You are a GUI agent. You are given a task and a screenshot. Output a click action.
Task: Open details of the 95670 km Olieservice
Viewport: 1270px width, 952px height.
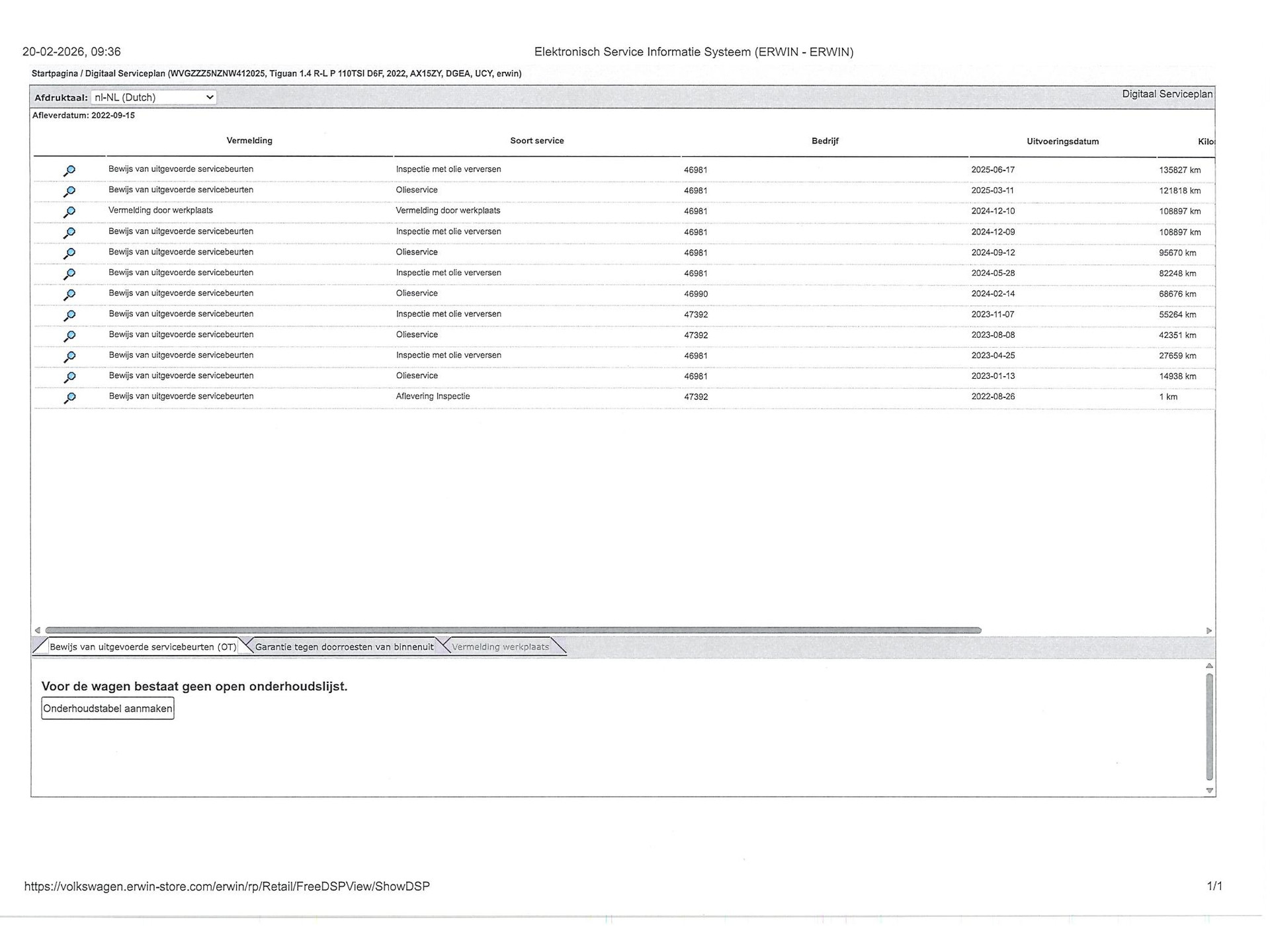pyautogui.click(x=69, y=253)
